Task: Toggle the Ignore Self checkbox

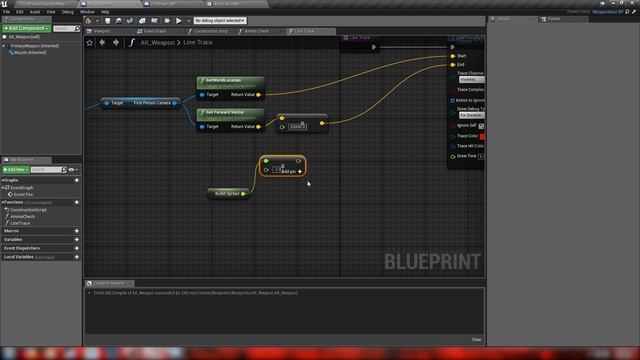Action: pos(481,126)
